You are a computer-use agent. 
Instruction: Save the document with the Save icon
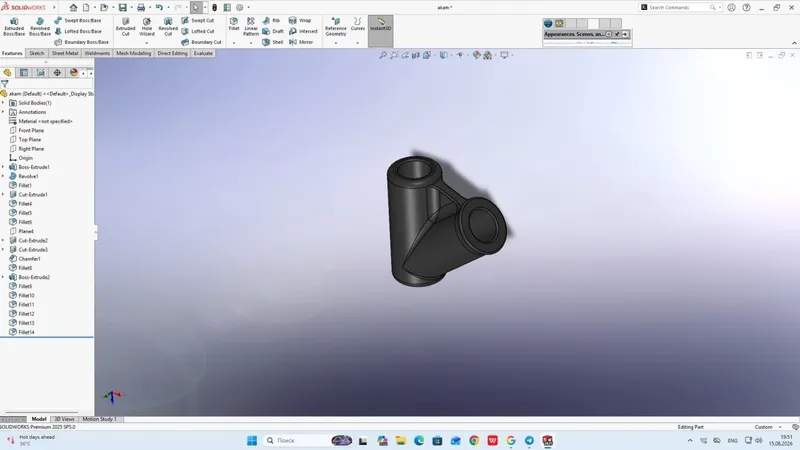[122, 7]
